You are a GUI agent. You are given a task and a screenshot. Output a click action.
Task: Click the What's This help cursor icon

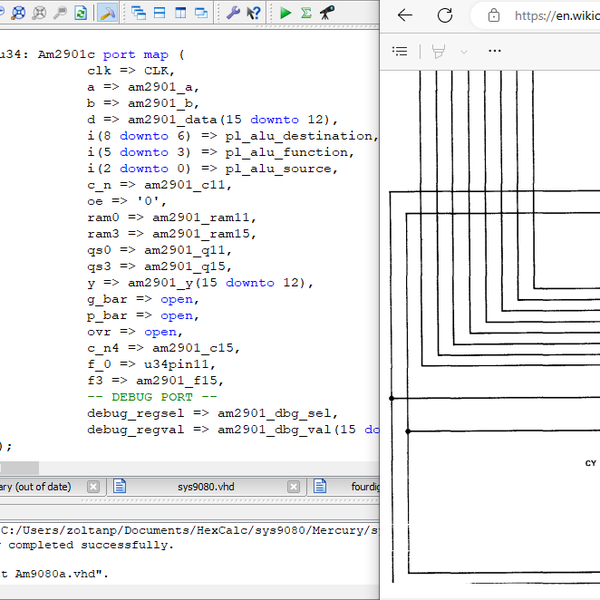(x=255, y=14)
